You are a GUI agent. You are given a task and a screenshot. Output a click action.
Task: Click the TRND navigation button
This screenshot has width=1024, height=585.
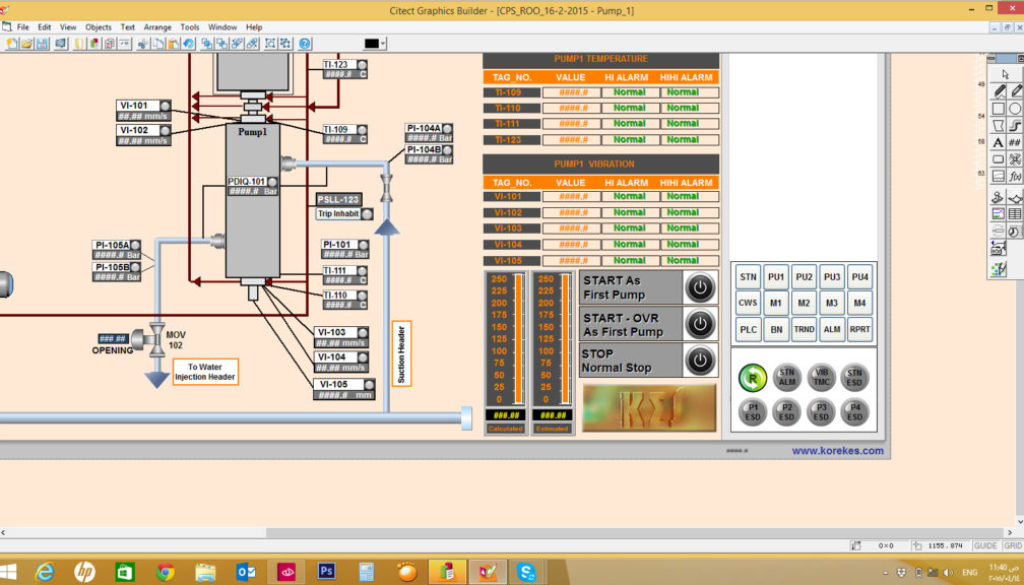[804, 330]
